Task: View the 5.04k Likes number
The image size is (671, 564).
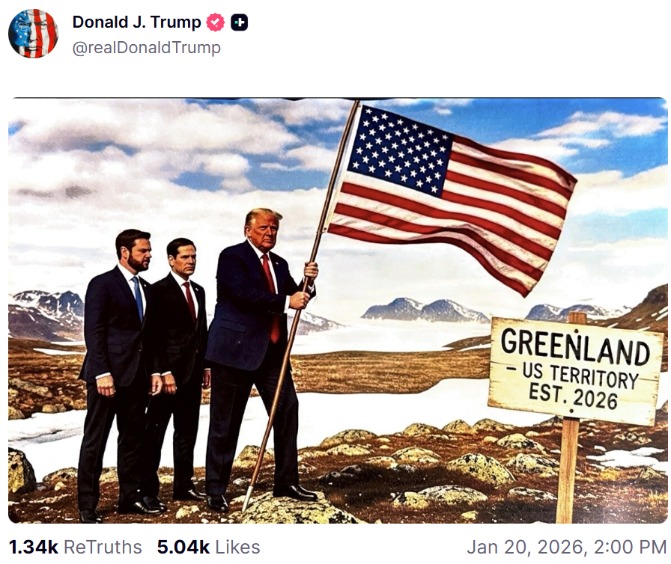Action: click(183, 547)
